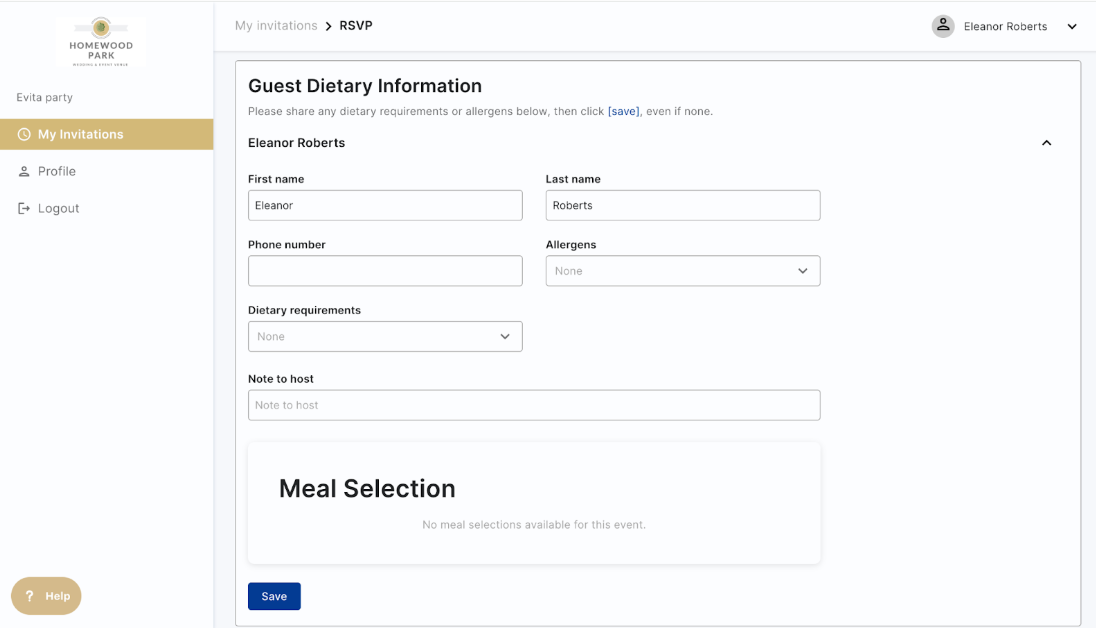Image resolution: width=1096 pixels, height=630 pixels.
Task: Select Logout in the sidebar
Action: pos(58,208)
